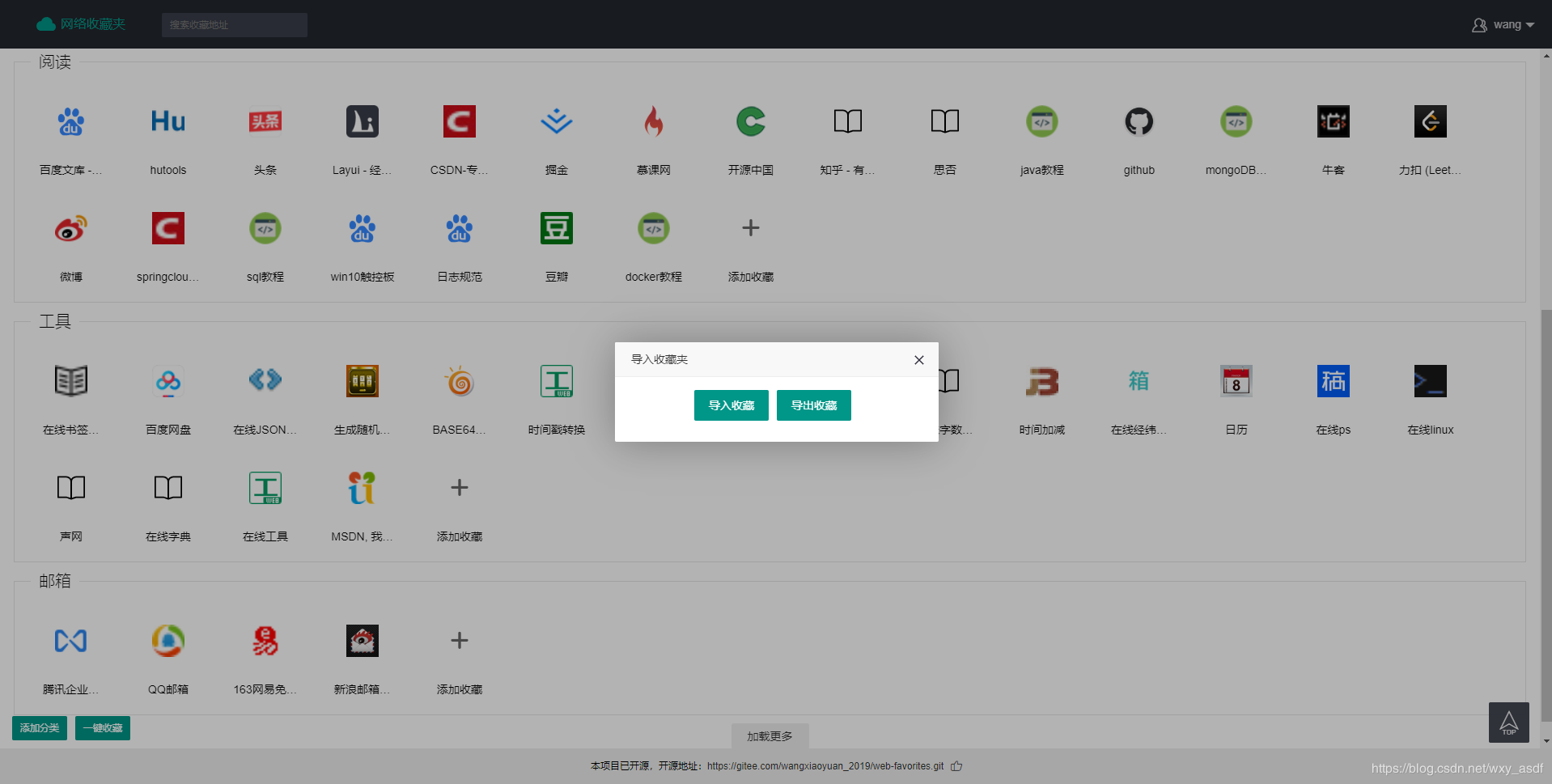
Task: Close the 导入收藏夹 dialog
Action: click(x=919, y=360)
